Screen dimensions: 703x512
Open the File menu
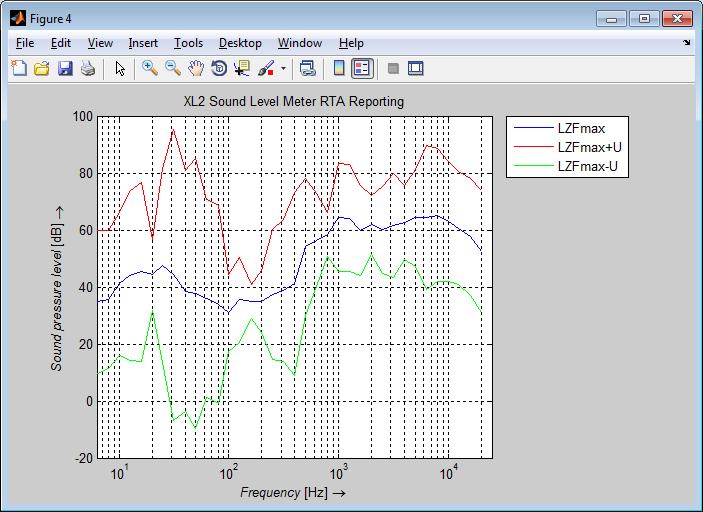[25, 43]
